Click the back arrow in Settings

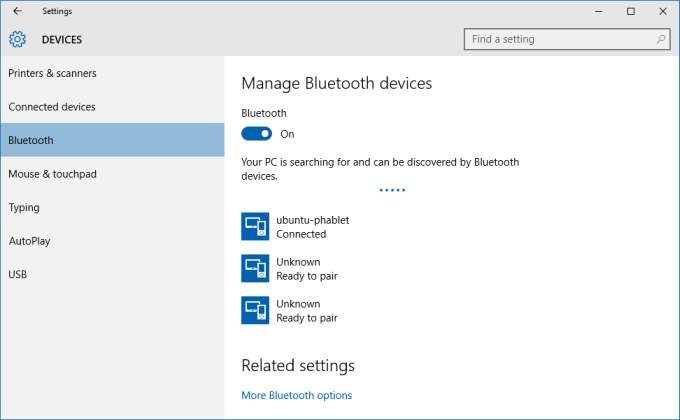pyautogui.click(x=17, y=11)
